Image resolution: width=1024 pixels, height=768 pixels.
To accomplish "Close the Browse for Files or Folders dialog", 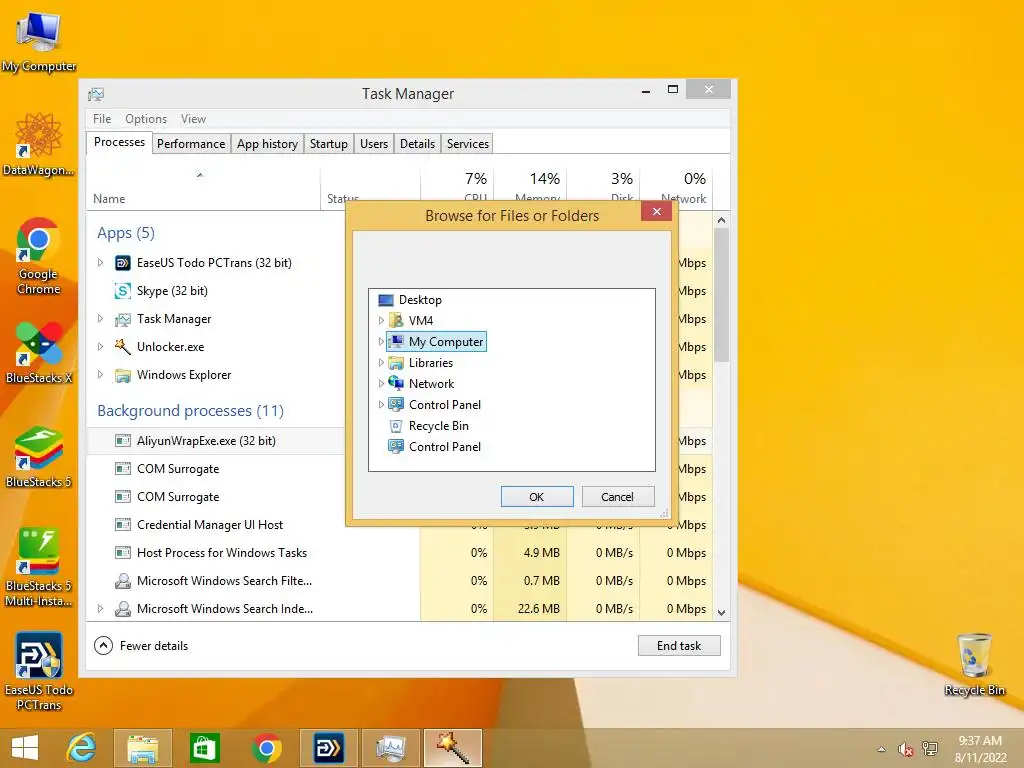I will 656,212.
